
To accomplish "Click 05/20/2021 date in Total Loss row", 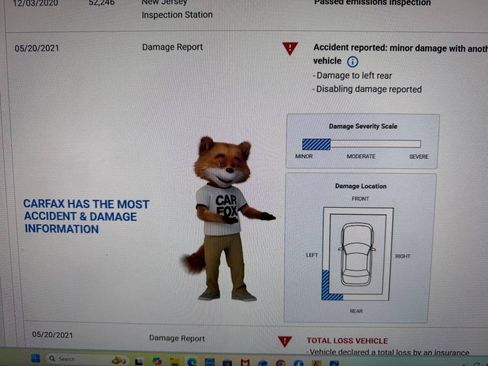I will [x=52, y=335].
